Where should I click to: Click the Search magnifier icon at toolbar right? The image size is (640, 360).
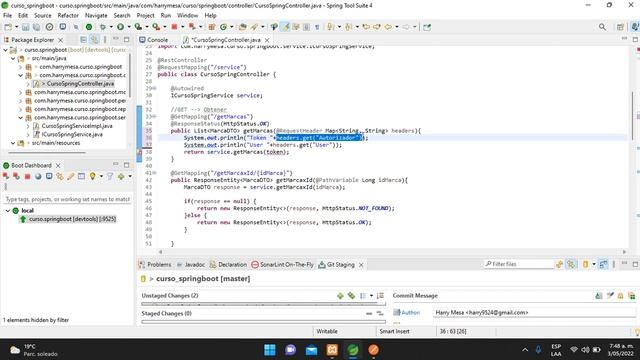[602, 27]
